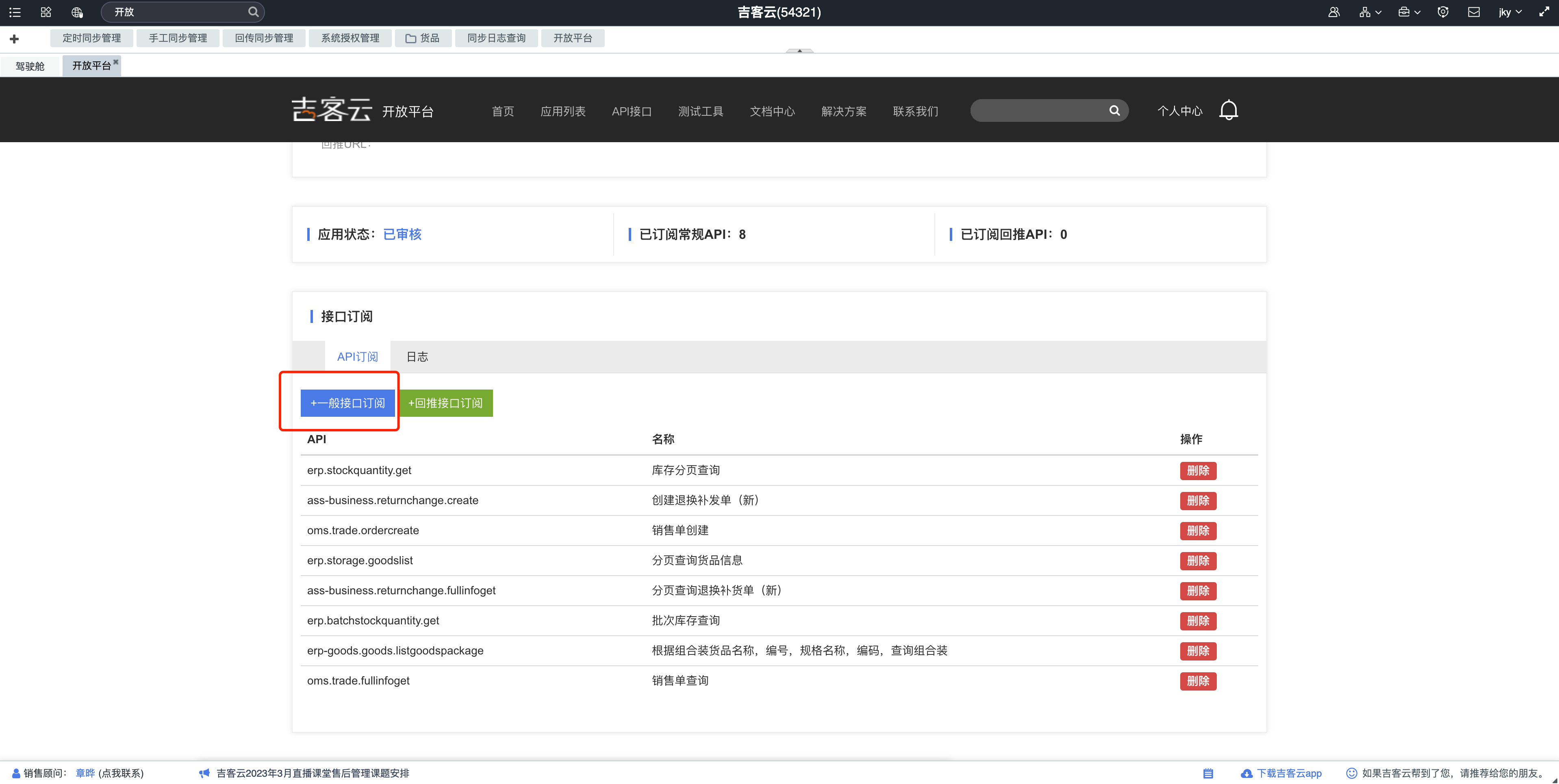Open 货品 folder shortcut
The image size is (1559, 784).
[x=423, y=38]
